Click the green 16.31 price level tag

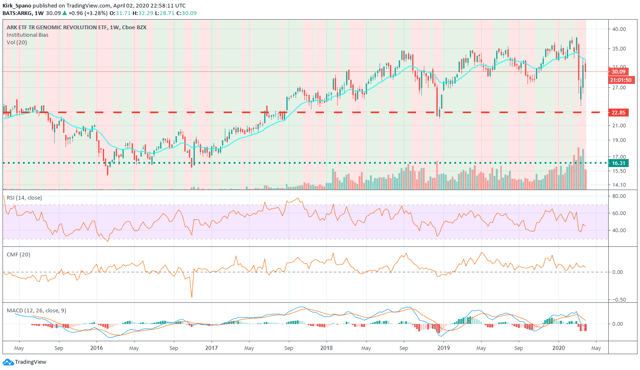pos(618,163)
